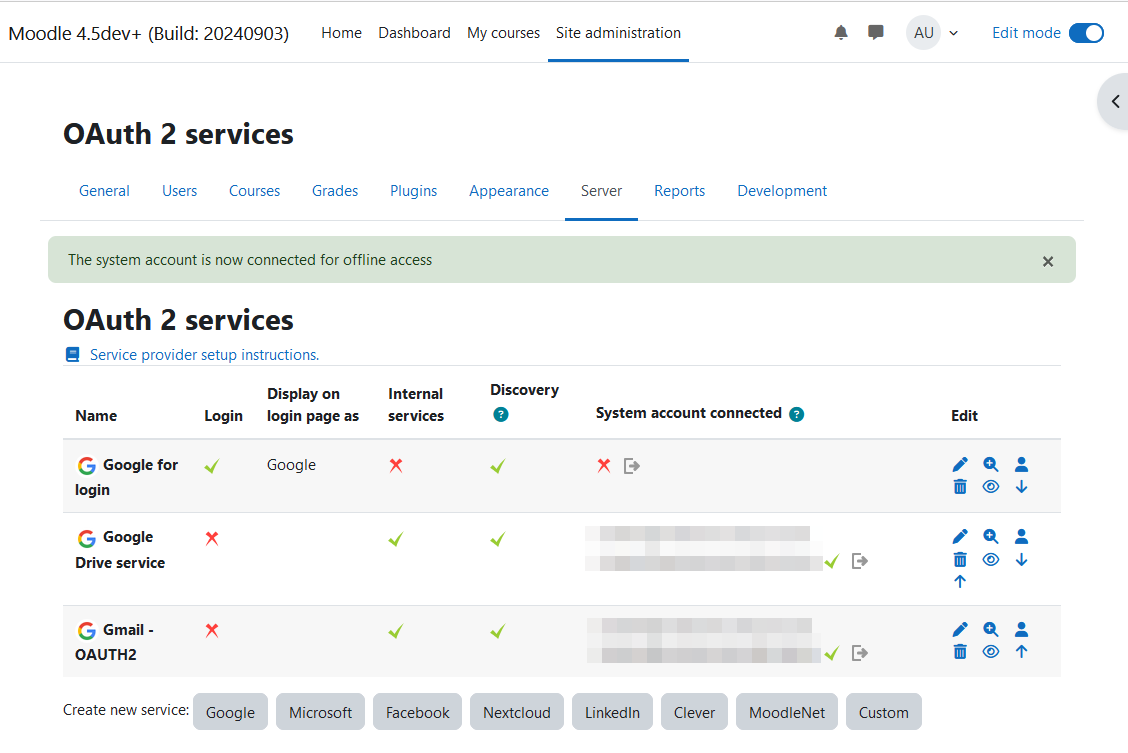1128x753 pixels.
Task: Open notifications bell
Action: pos(841,32)
